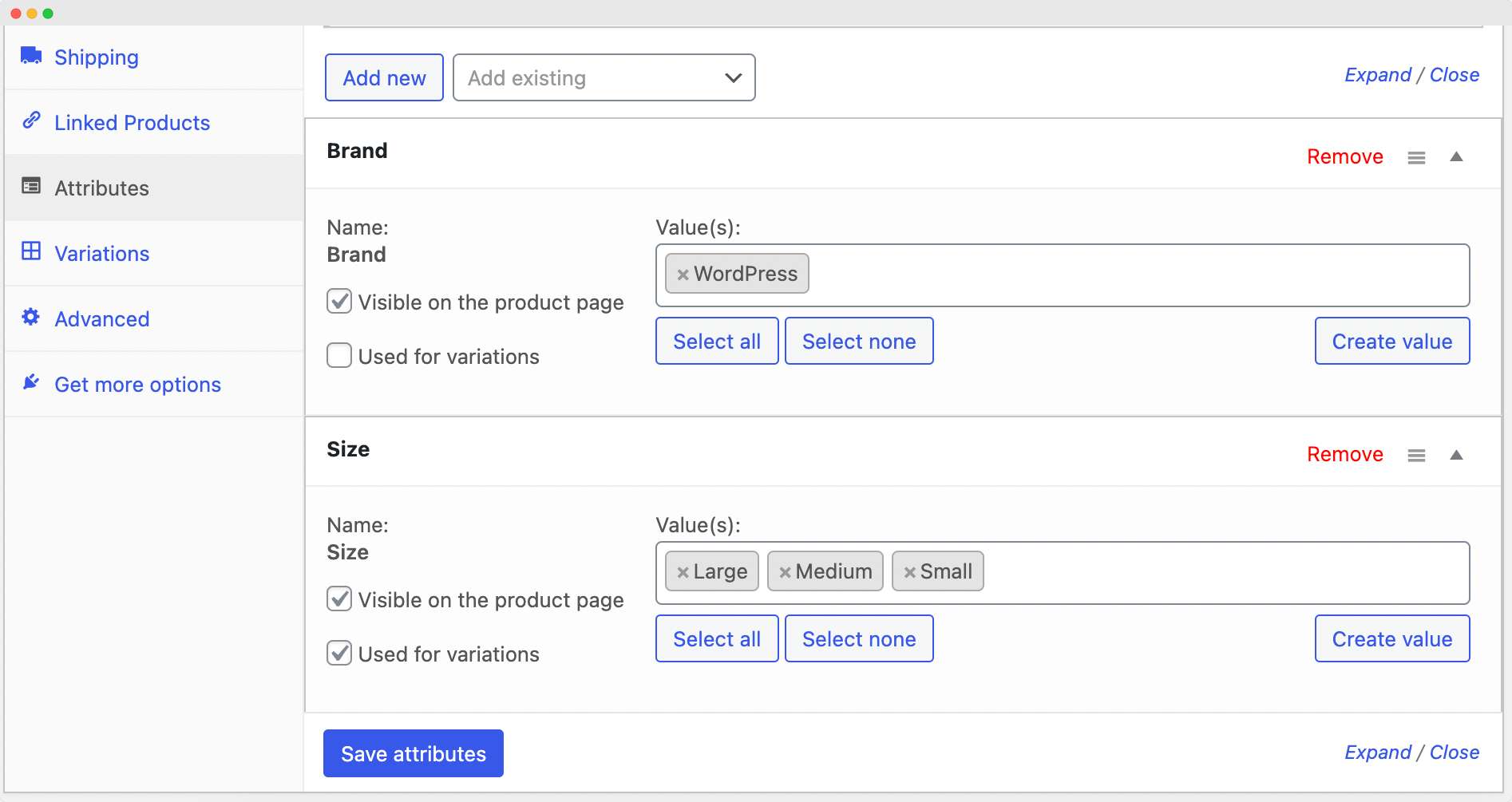This screenshot has height=802, width=1512.
Task: Click the drag handle in the Size header
Action: pos(1417,454)
